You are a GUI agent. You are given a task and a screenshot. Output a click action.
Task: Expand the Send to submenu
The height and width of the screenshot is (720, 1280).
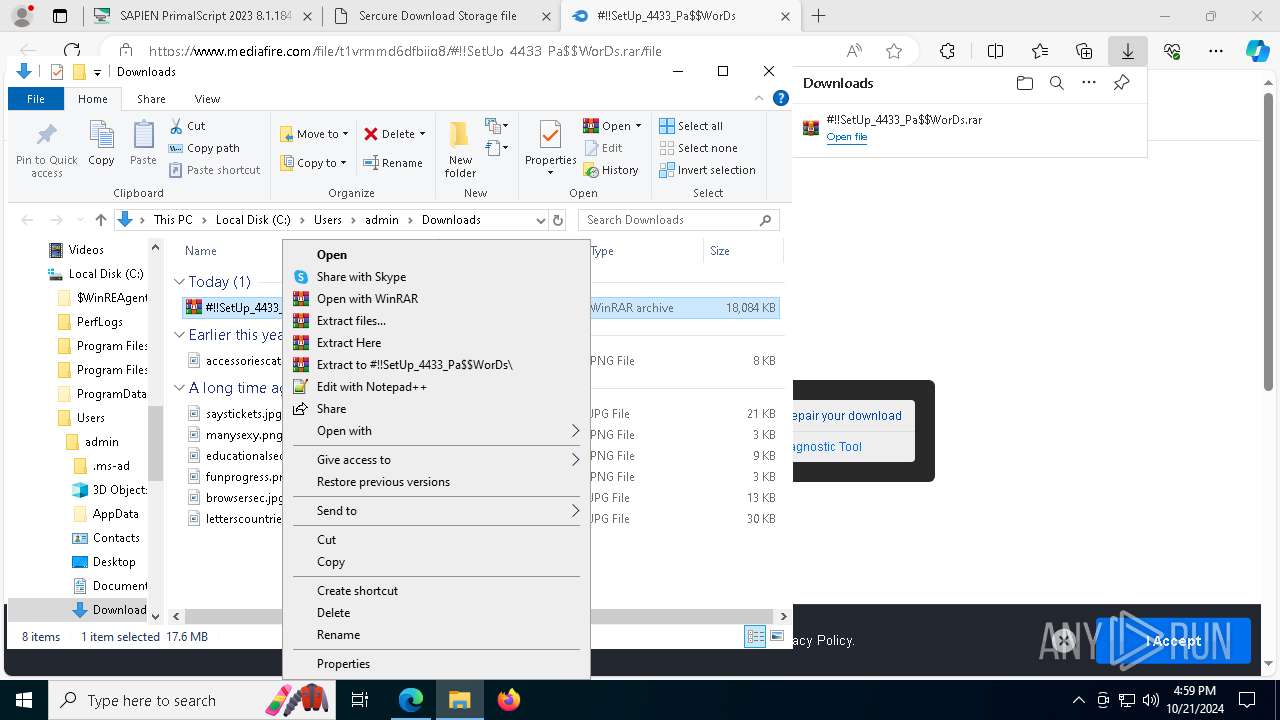(436, 510)
